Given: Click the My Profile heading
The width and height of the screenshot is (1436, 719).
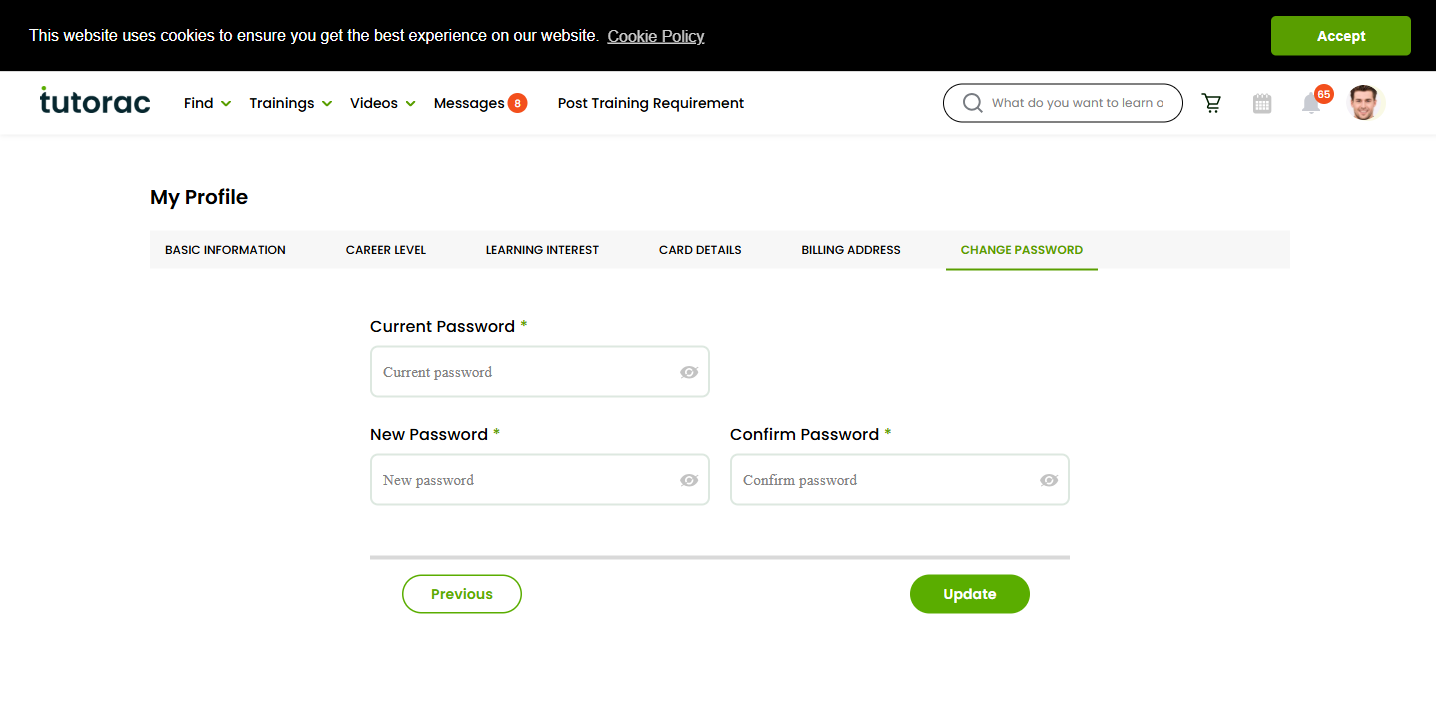Looking at the screenshot, I should (x=199, y=197).
